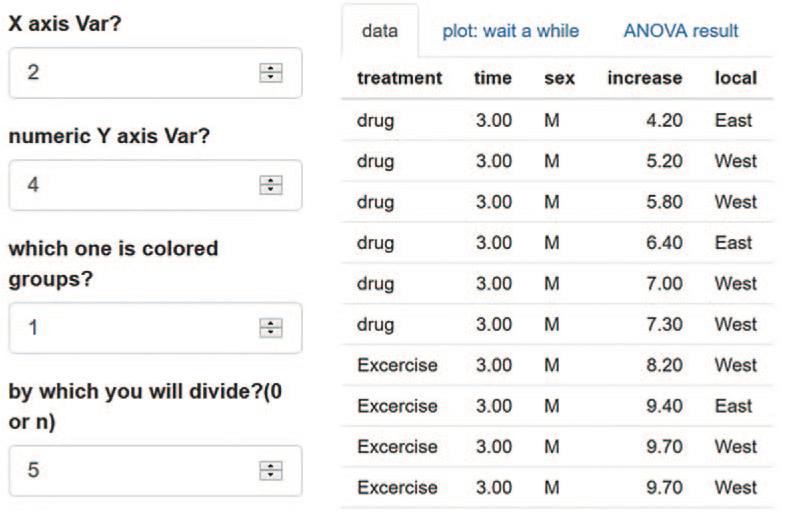Click the local column header

click(735, 78)
